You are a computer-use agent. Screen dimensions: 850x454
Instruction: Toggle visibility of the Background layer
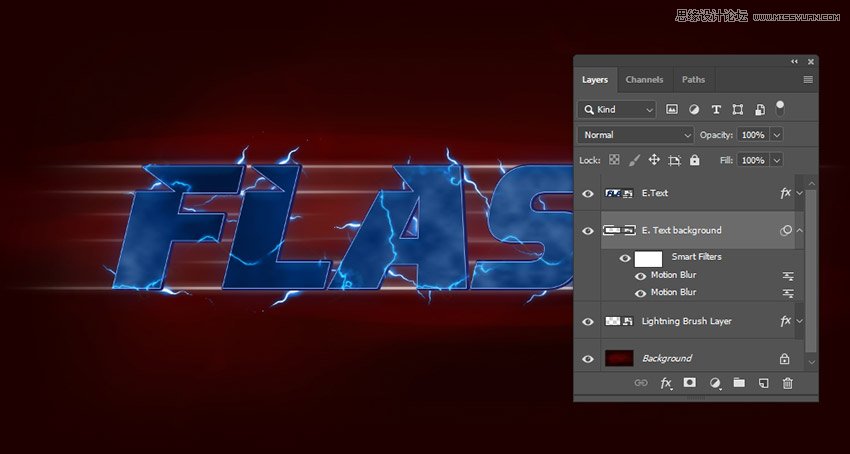588,358
